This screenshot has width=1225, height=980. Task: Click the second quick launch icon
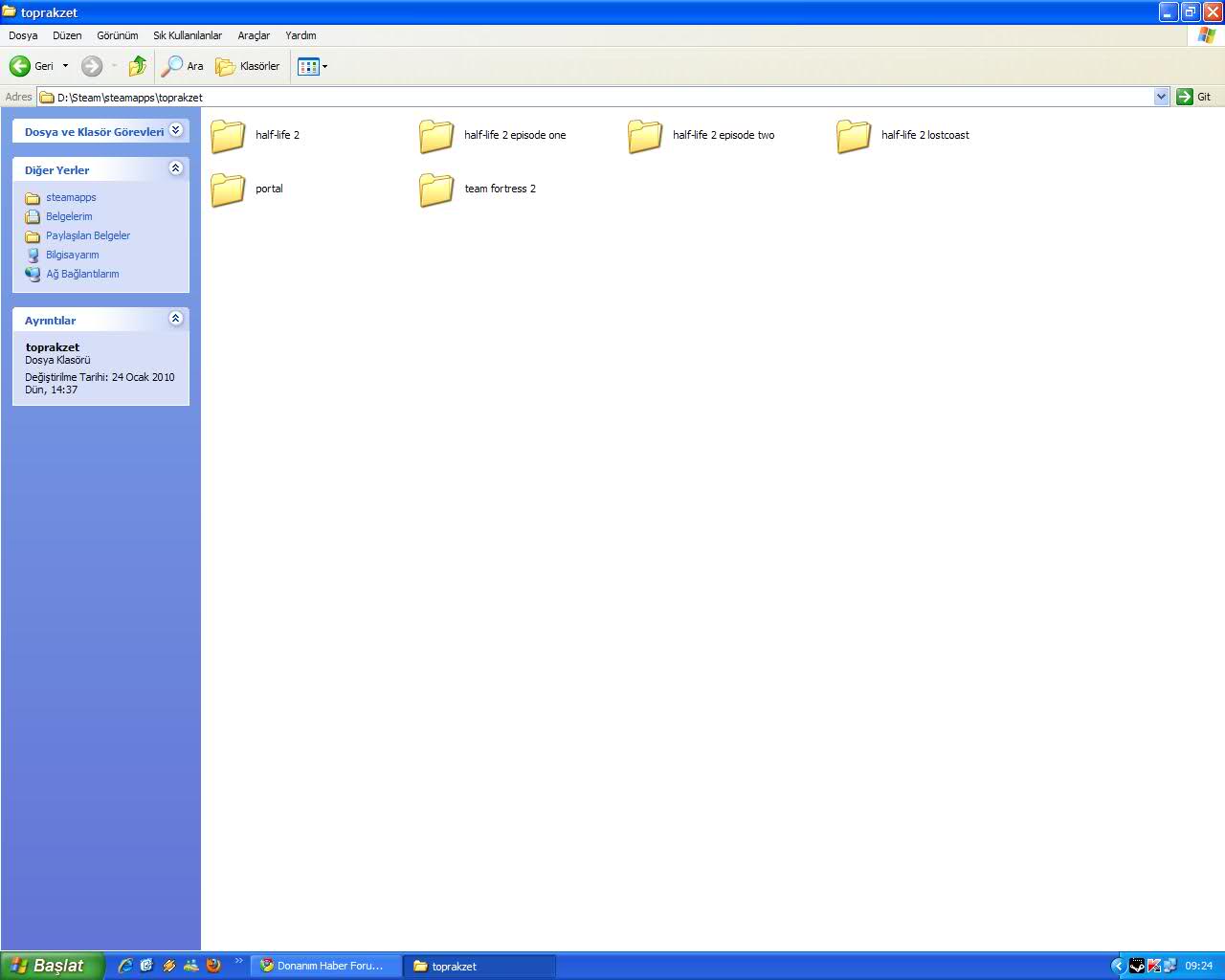click(146, 966)
